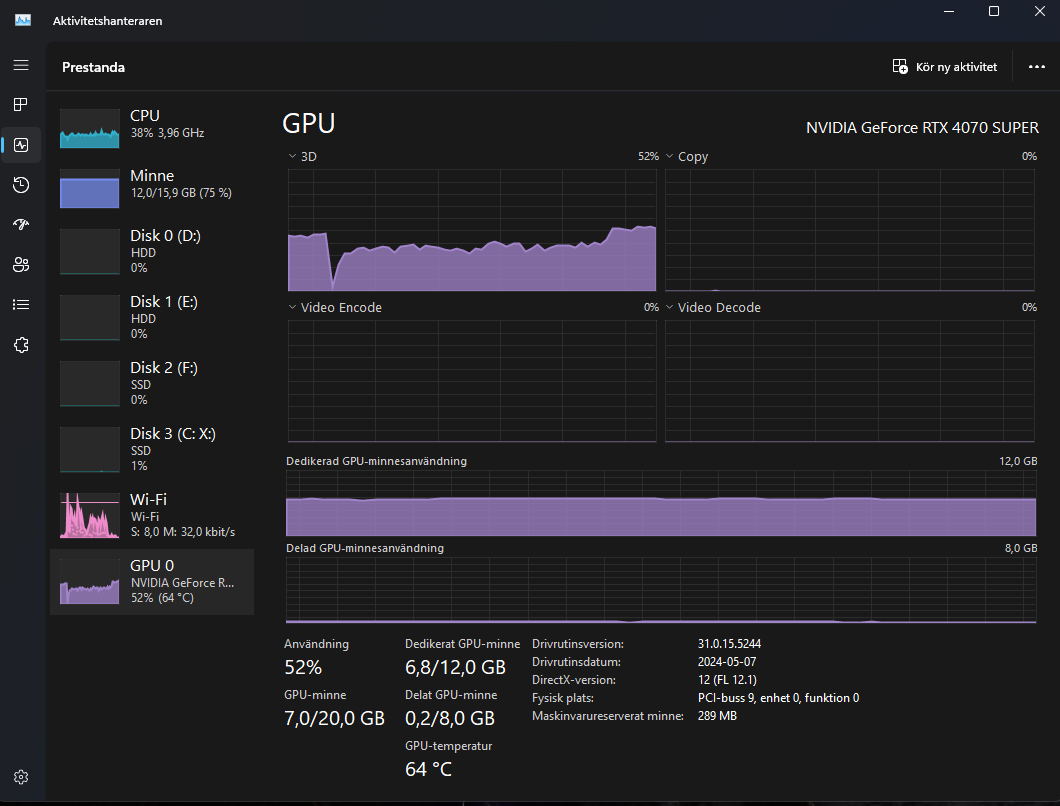Click the GPU 0 mini graph thumbnail
Screen dimensions: 1060x806
(89, 582)
